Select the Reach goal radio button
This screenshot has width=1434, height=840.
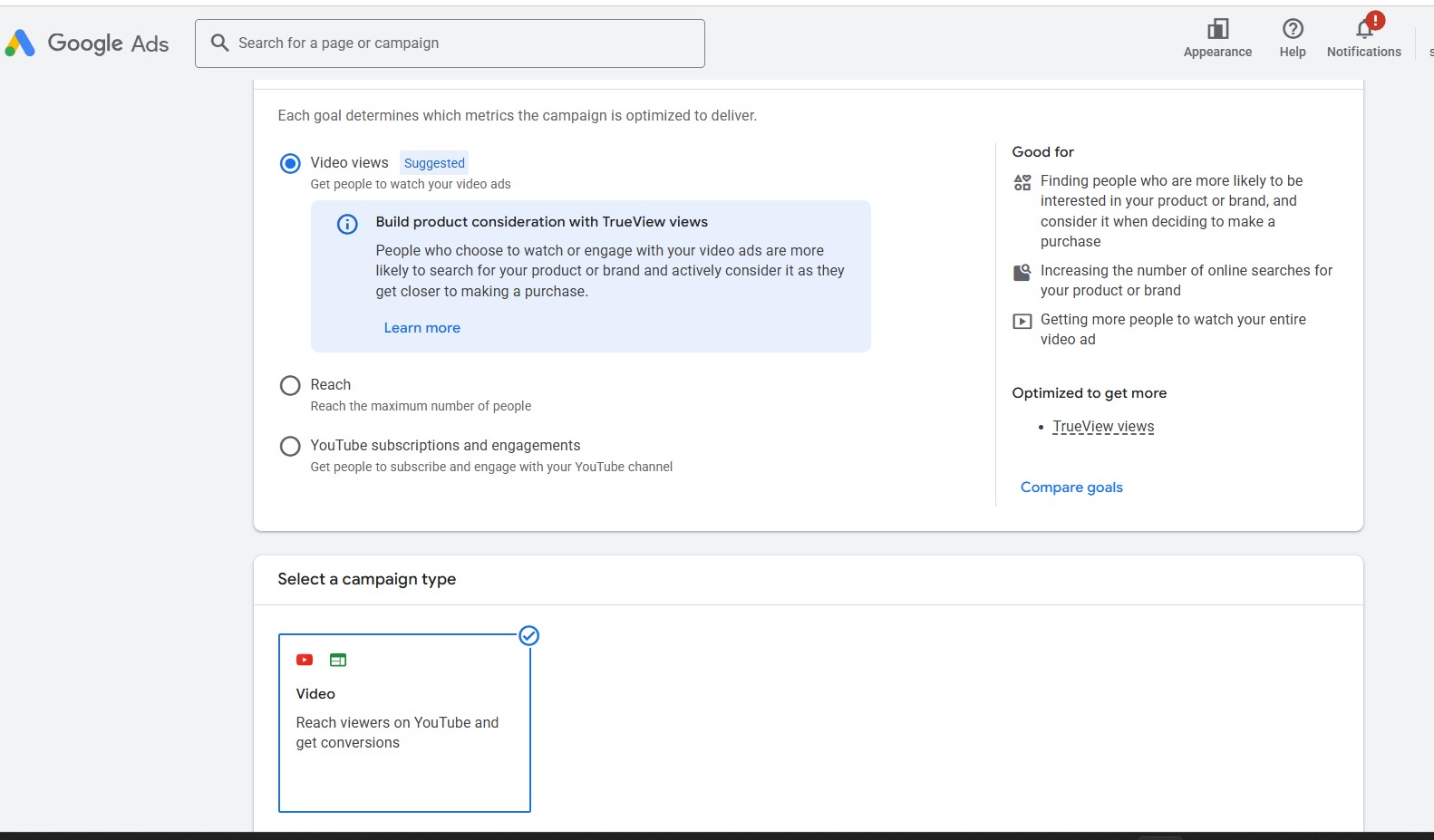(x=290, y=385)
